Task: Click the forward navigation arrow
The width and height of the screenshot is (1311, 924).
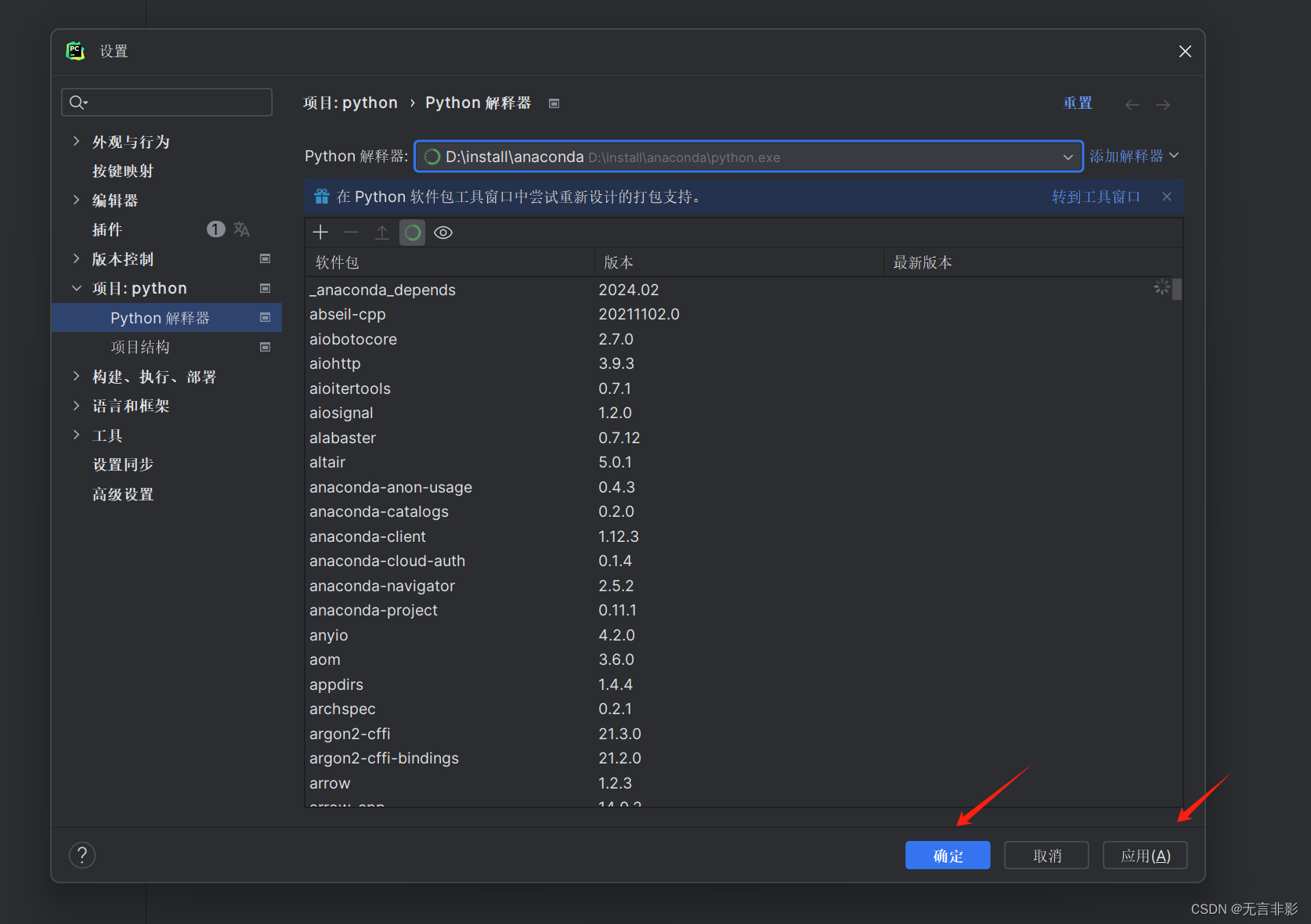Action: click(1163, 104)
